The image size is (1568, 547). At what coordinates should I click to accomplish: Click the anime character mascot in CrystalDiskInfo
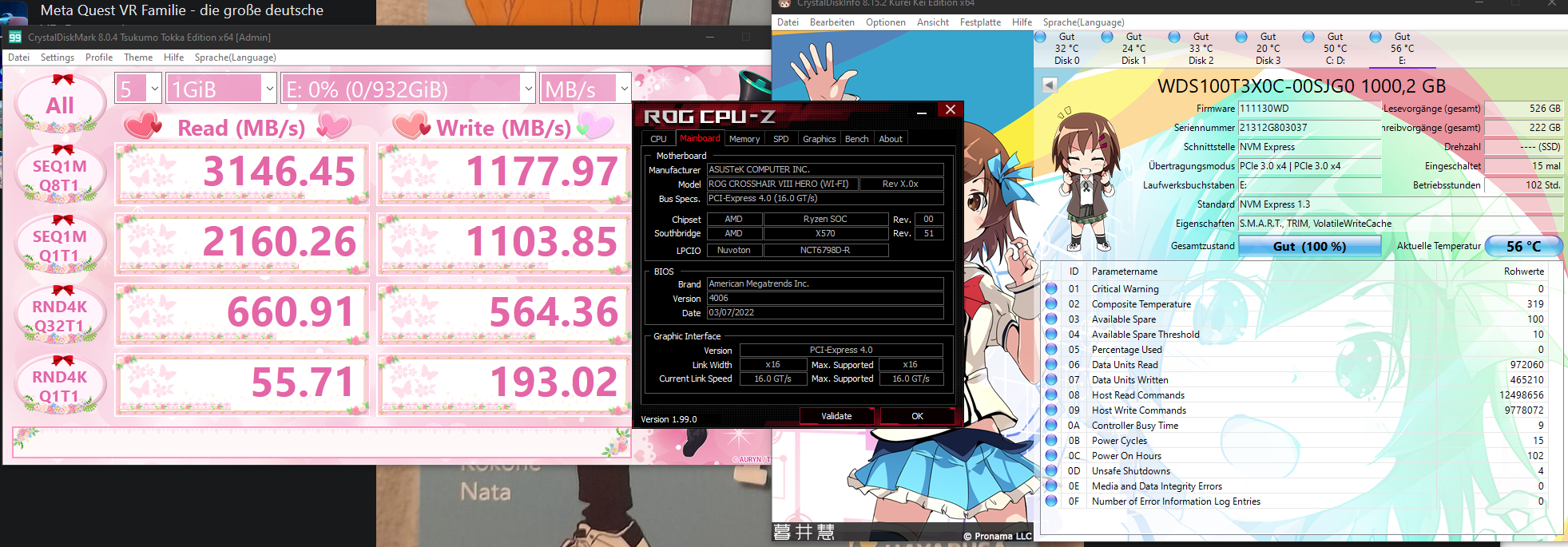(x=1085, y=180)
